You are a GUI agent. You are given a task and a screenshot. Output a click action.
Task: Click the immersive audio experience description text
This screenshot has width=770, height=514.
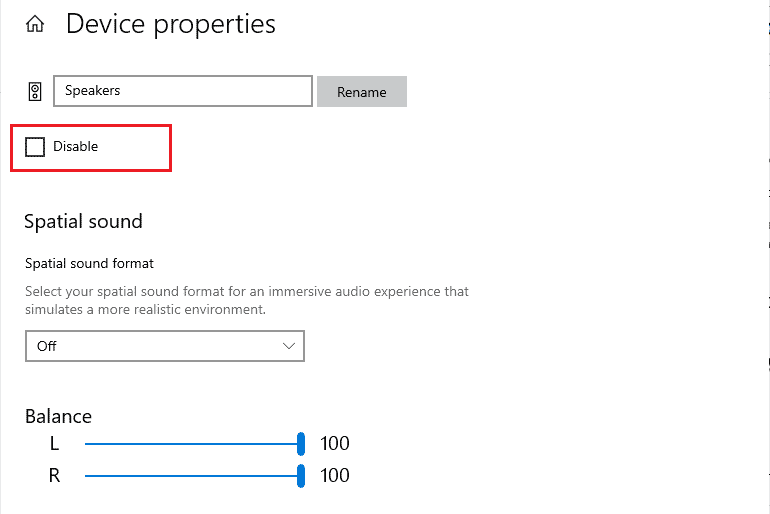247,300
